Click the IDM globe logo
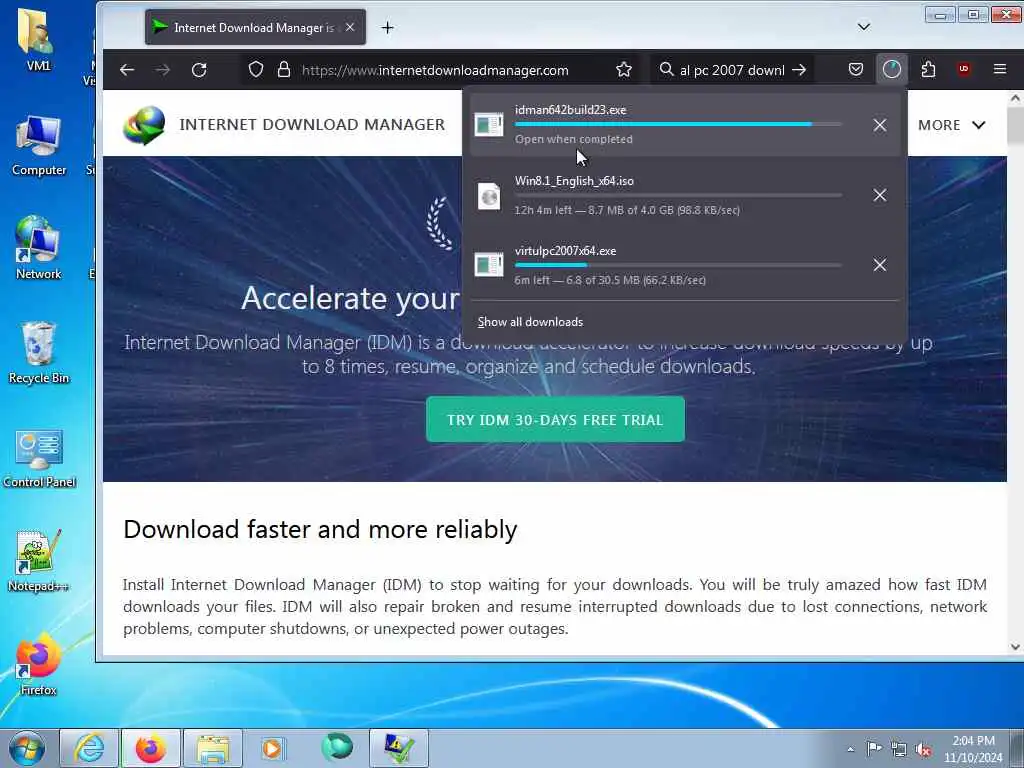 [144, 124]
